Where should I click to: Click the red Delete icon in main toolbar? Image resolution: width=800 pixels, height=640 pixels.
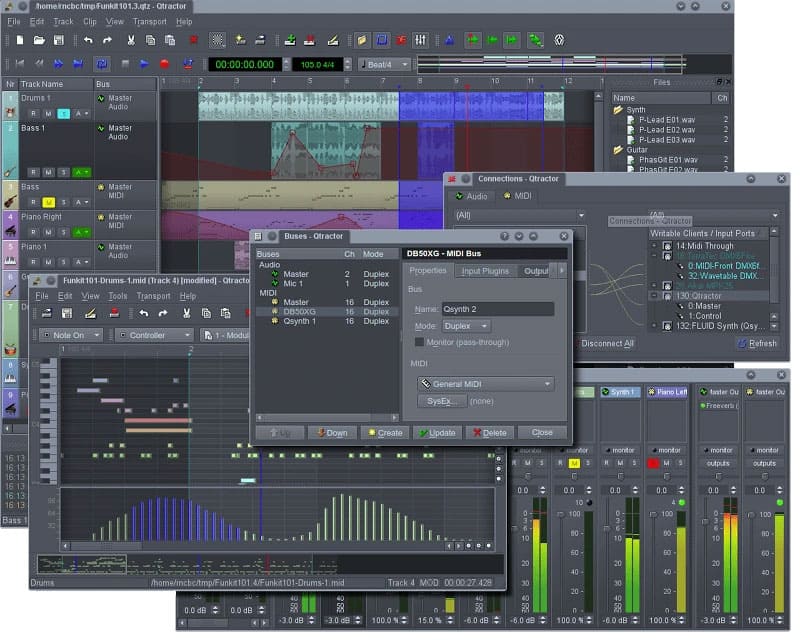(194, 40)
